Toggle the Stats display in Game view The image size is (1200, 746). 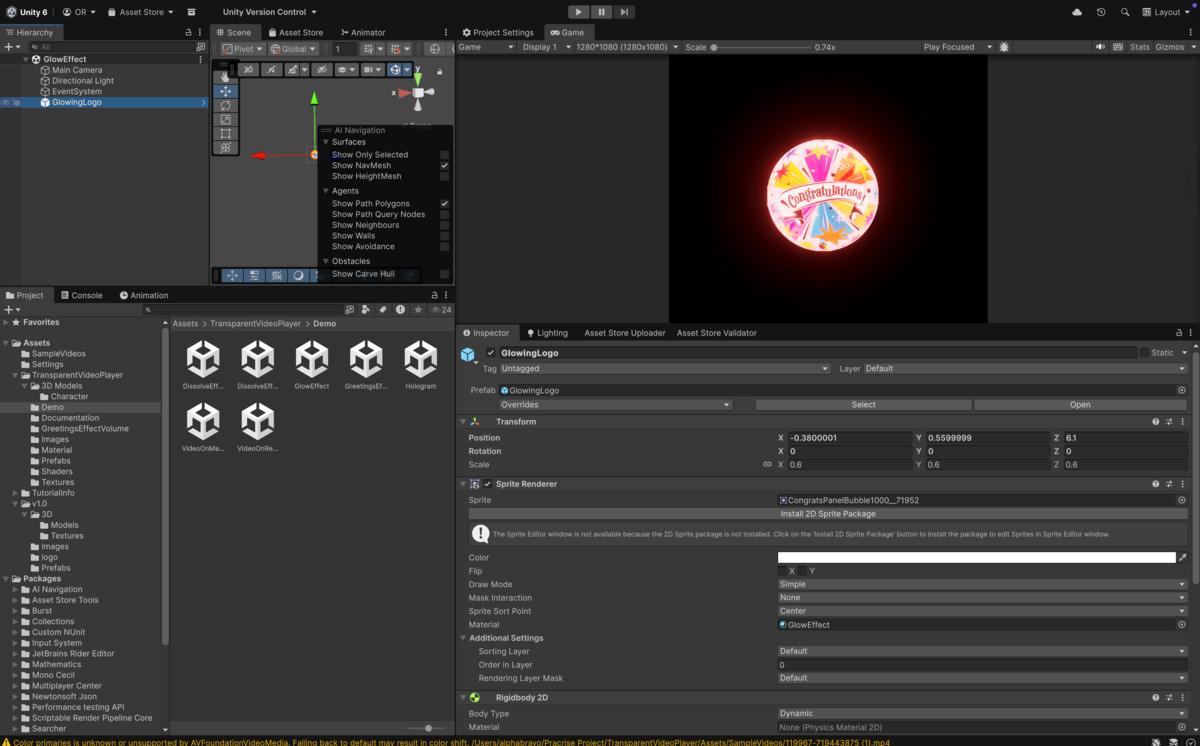pos(1140,46)
